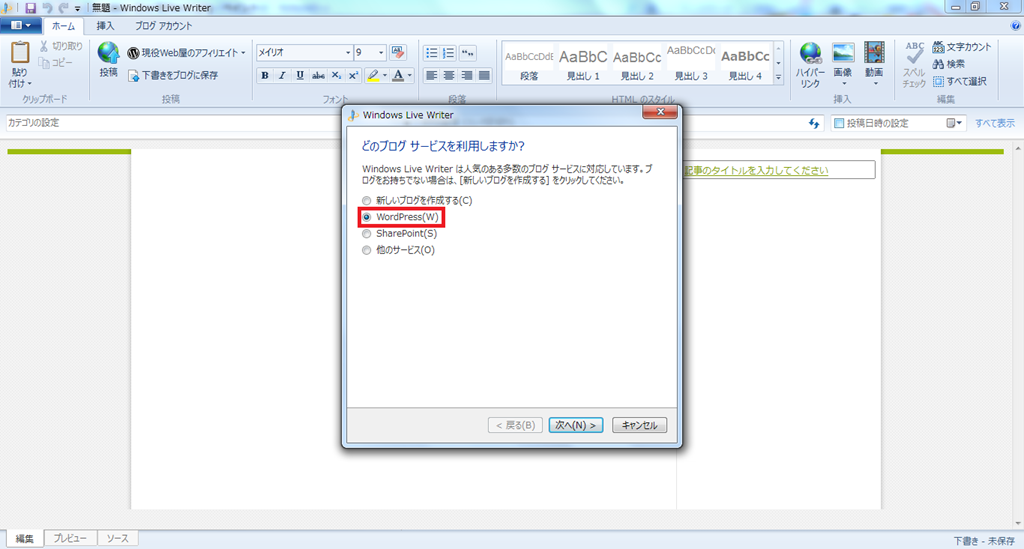This screenshot has width=1024, height=549.
Task: Select the 新しいブログを作成する(C) radio option
Action: point(366,200)
